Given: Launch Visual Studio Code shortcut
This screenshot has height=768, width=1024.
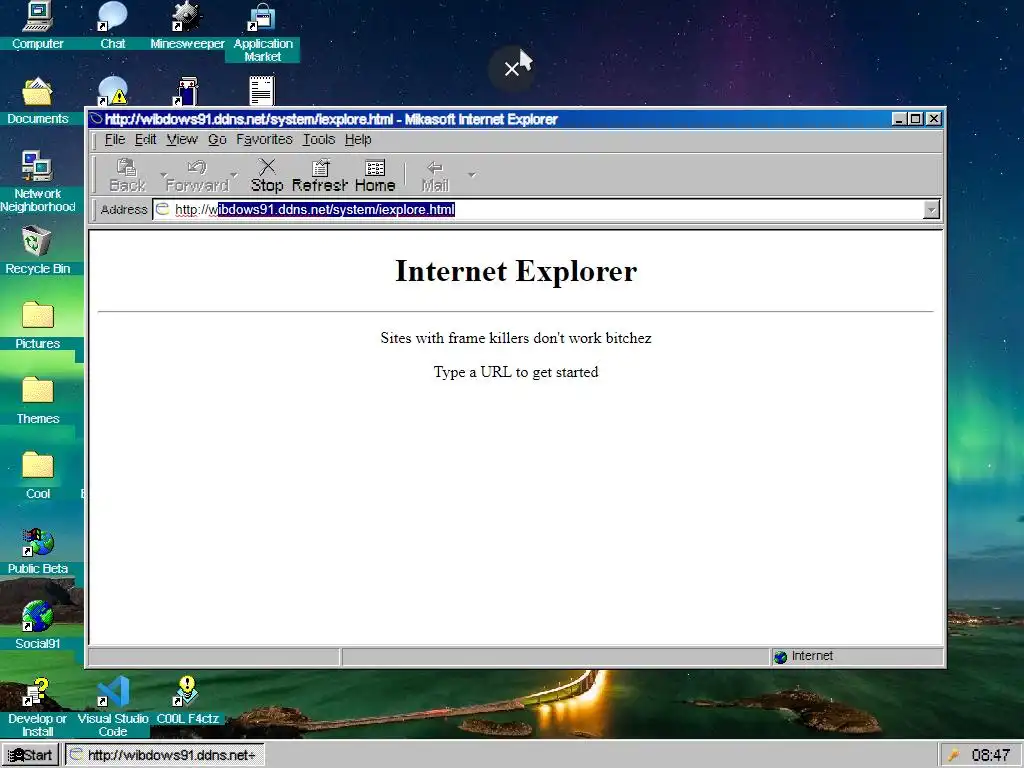Looking at the screenshot, I should point(112,707).
